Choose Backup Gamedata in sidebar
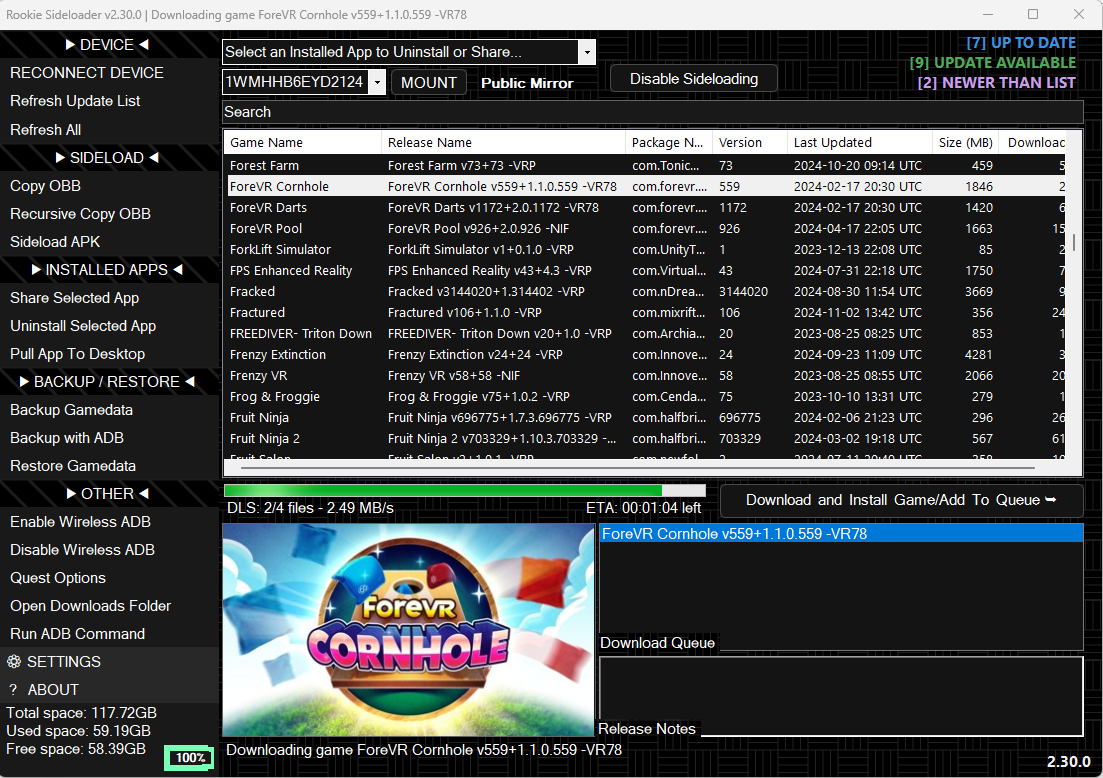The height and width of the screenshot is (778, 1103). pyautogui.click(x=71, y=410)
